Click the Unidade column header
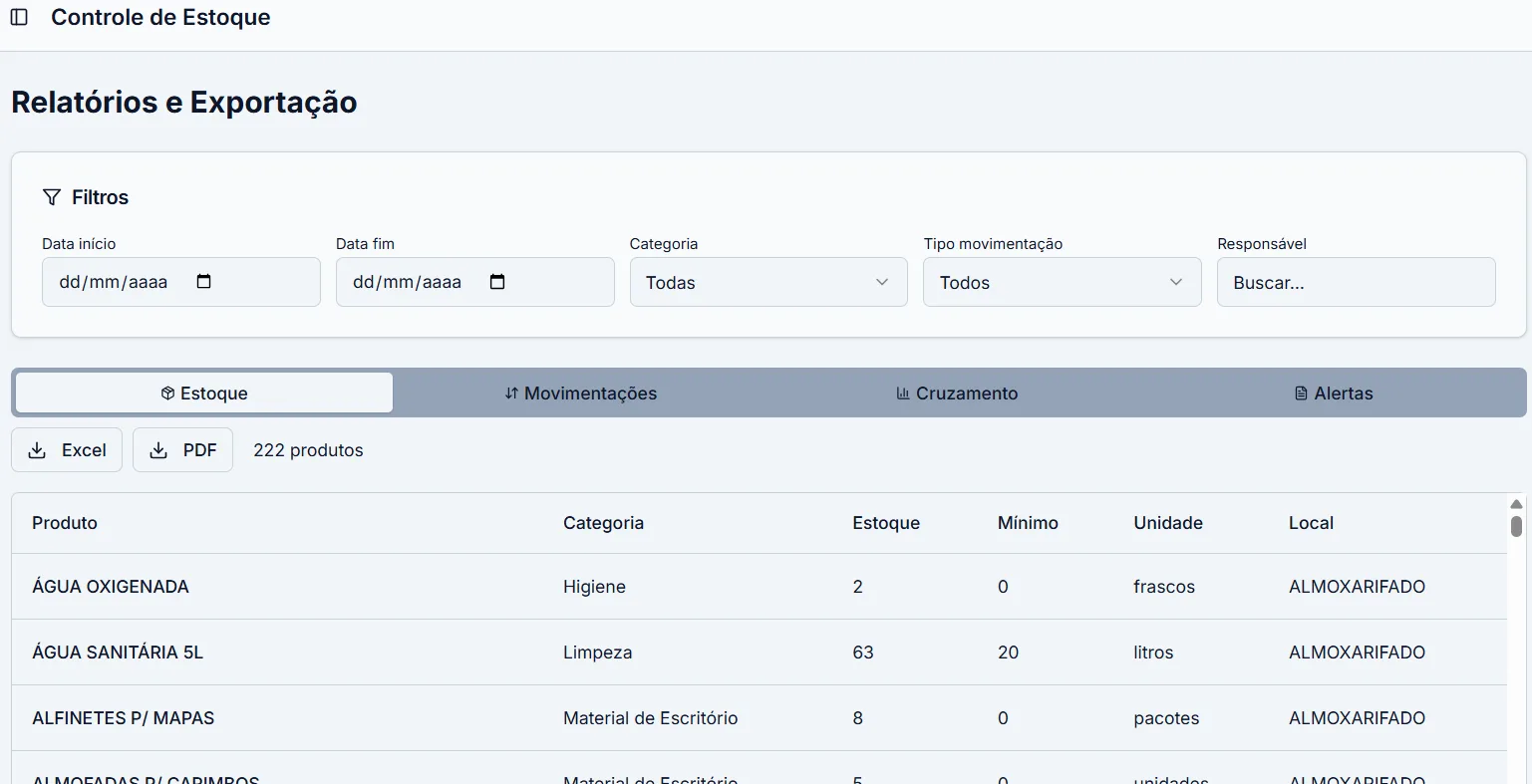Screen dimensions: 1532x784 (x=1168, y=523)
